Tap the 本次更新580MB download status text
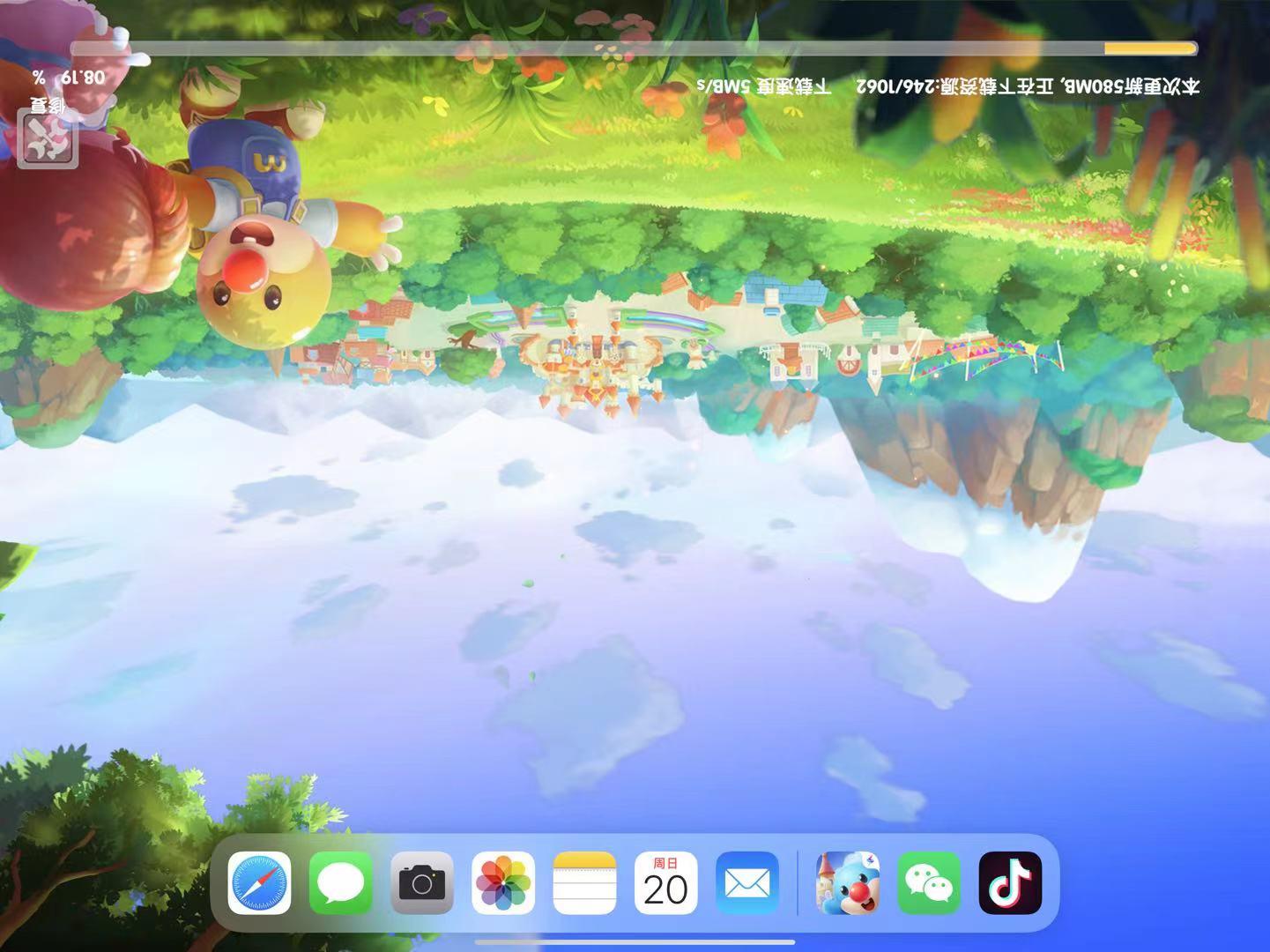The width and height of the screenshot is (1270, 952). pos(1028,86)
